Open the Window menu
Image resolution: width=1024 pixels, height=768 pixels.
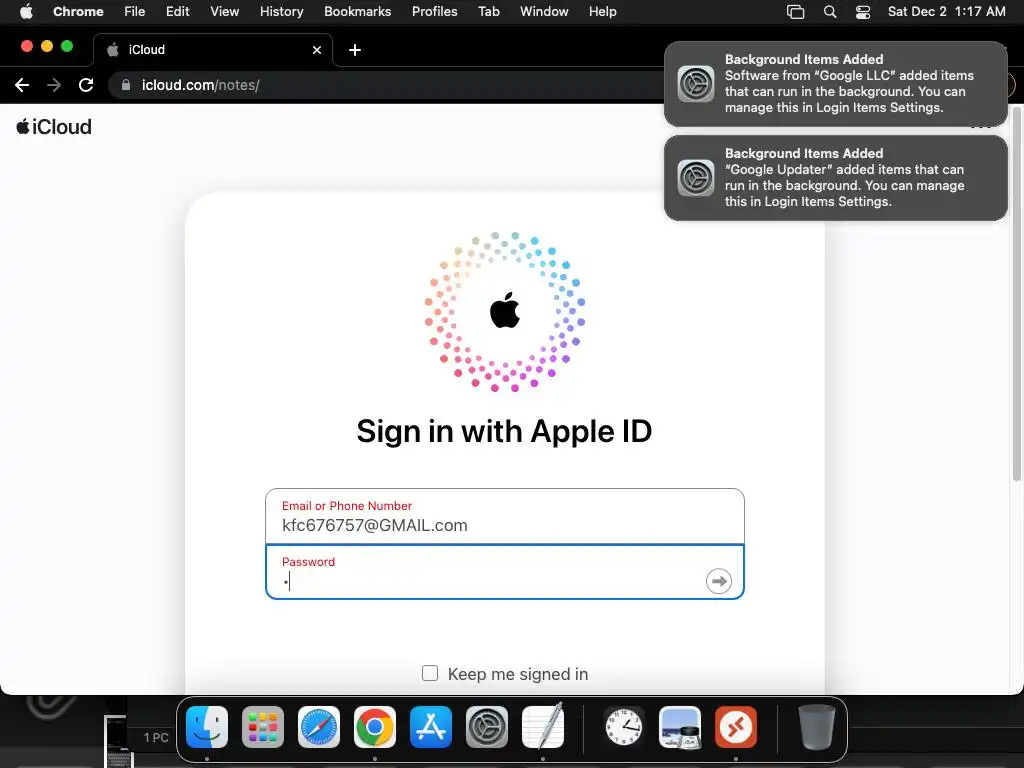pos(544,11)
